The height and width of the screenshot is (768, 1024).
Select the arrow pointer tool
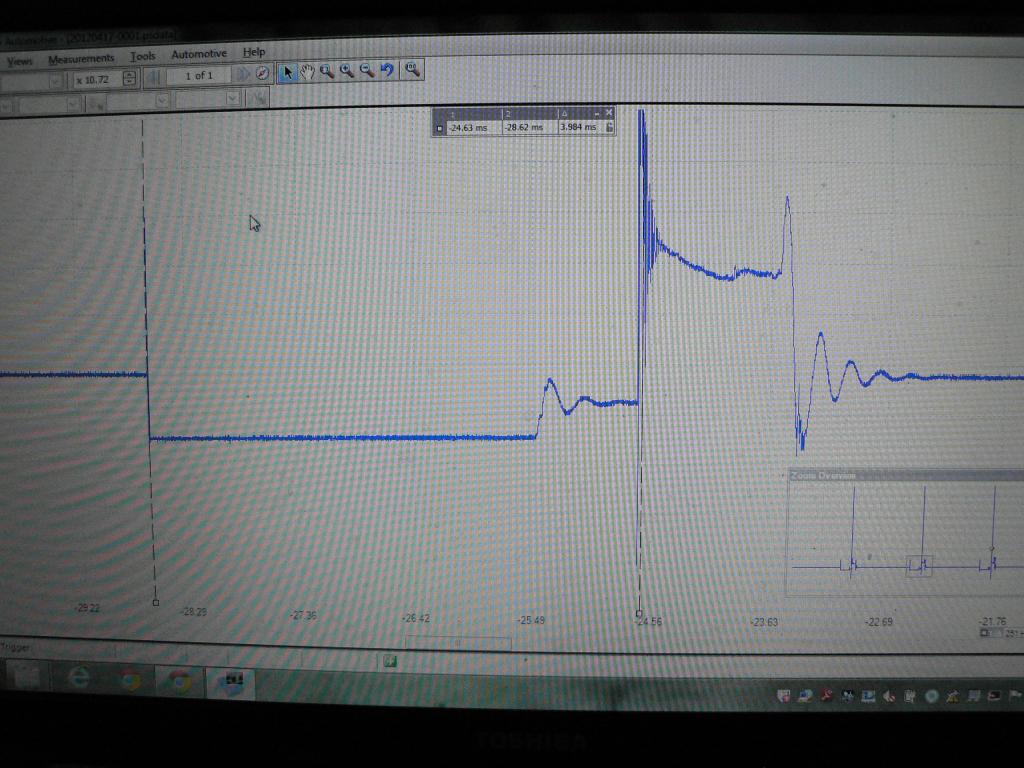click(x=287, y=72)
